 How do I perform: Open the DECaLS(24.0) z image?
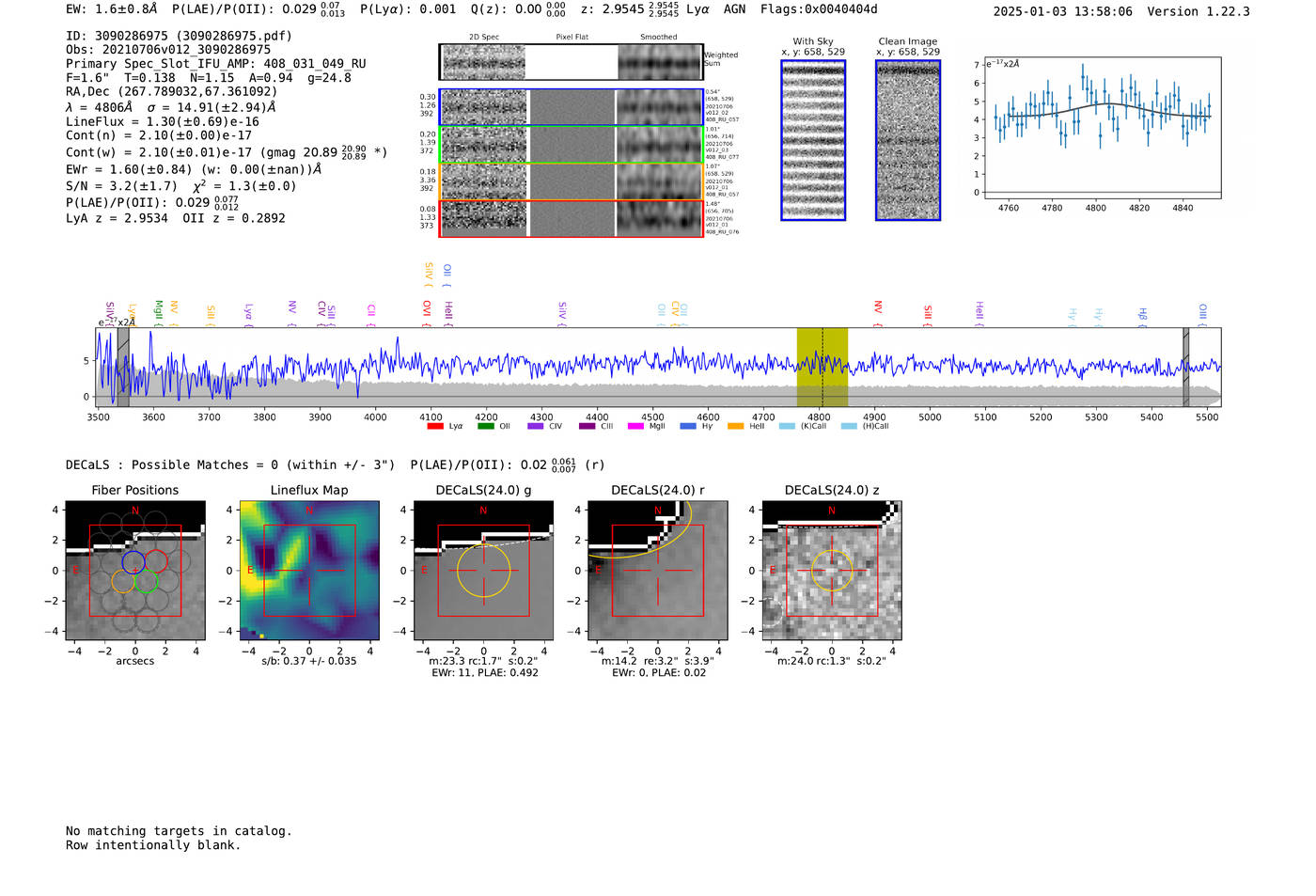coord(832,570)
